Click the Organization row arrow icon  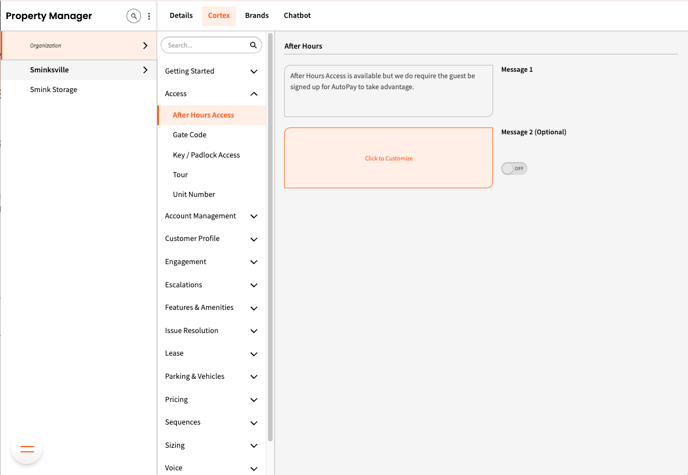[145, 46]
